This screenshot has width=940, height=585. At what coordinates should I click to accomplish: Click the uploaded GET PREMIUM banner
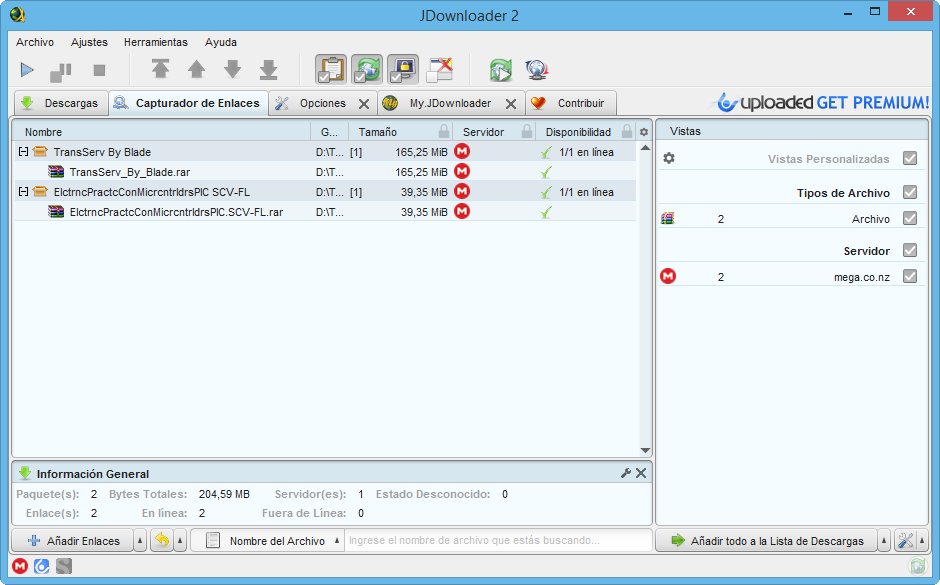(x=822, y=102)
